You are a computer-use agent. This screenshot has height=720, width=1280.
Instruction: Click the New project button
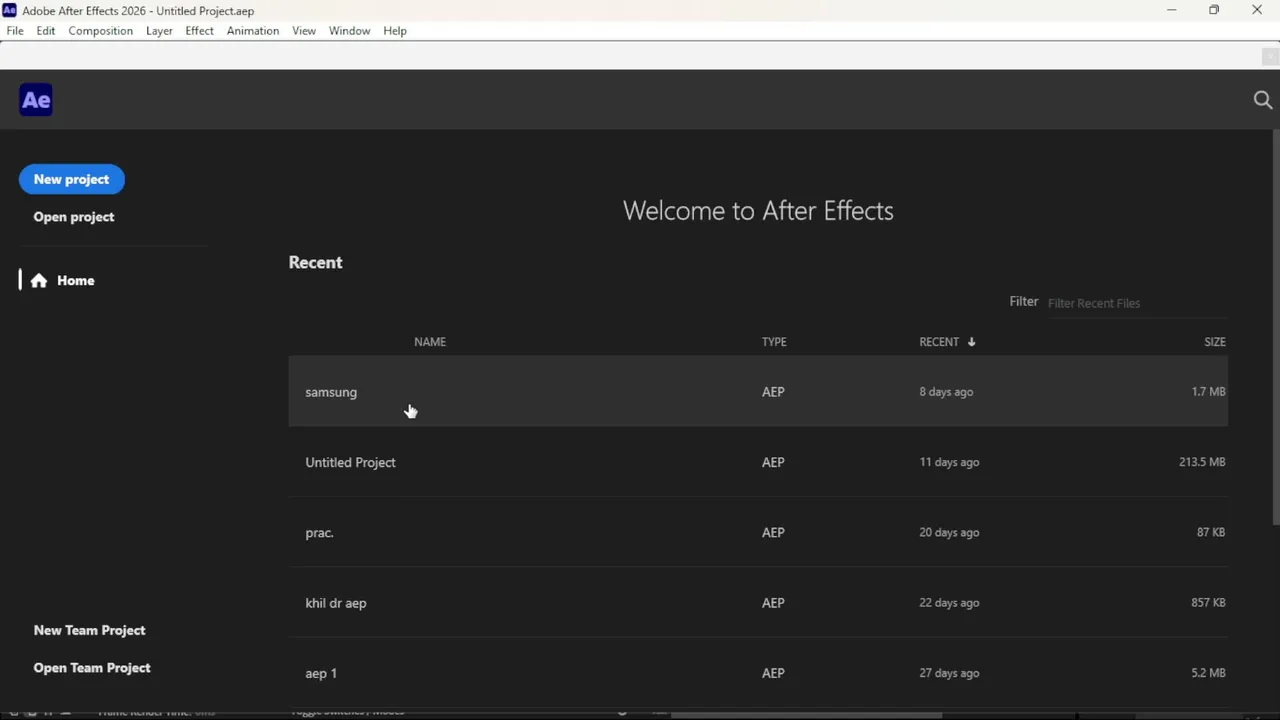click(72, 179)
